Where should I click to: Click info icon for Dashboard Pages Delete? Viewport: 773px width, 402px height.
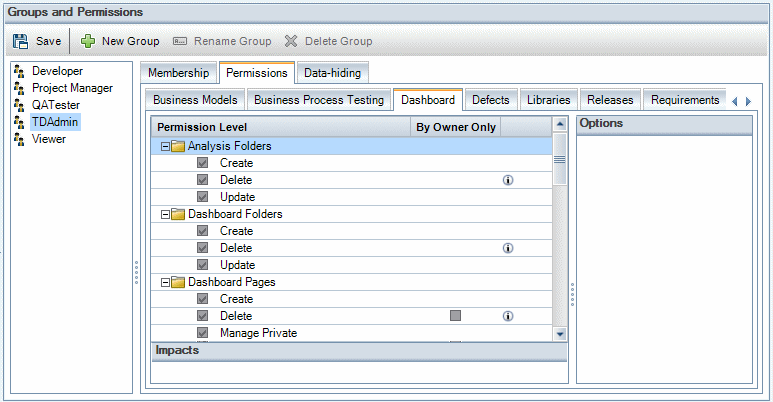tap(507, 316)
